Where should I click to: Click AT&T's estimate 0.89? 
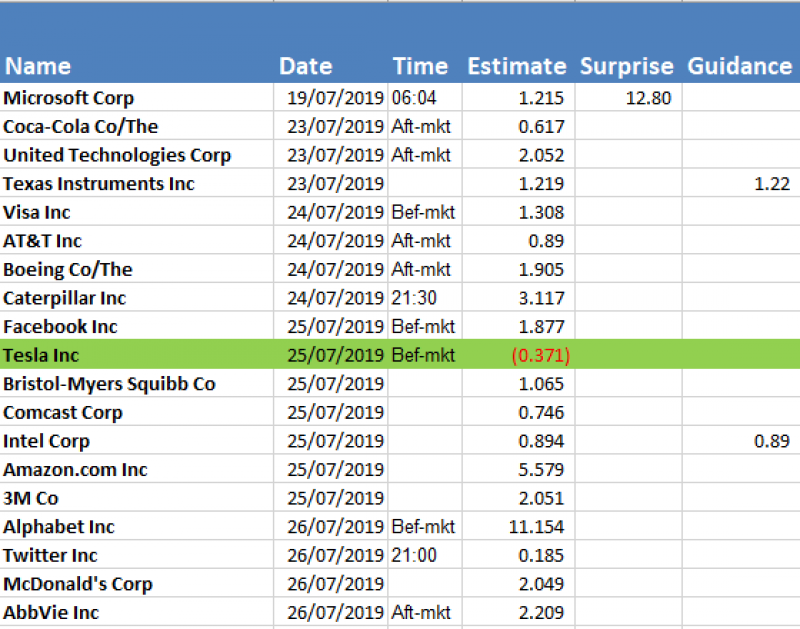(546, 240)
